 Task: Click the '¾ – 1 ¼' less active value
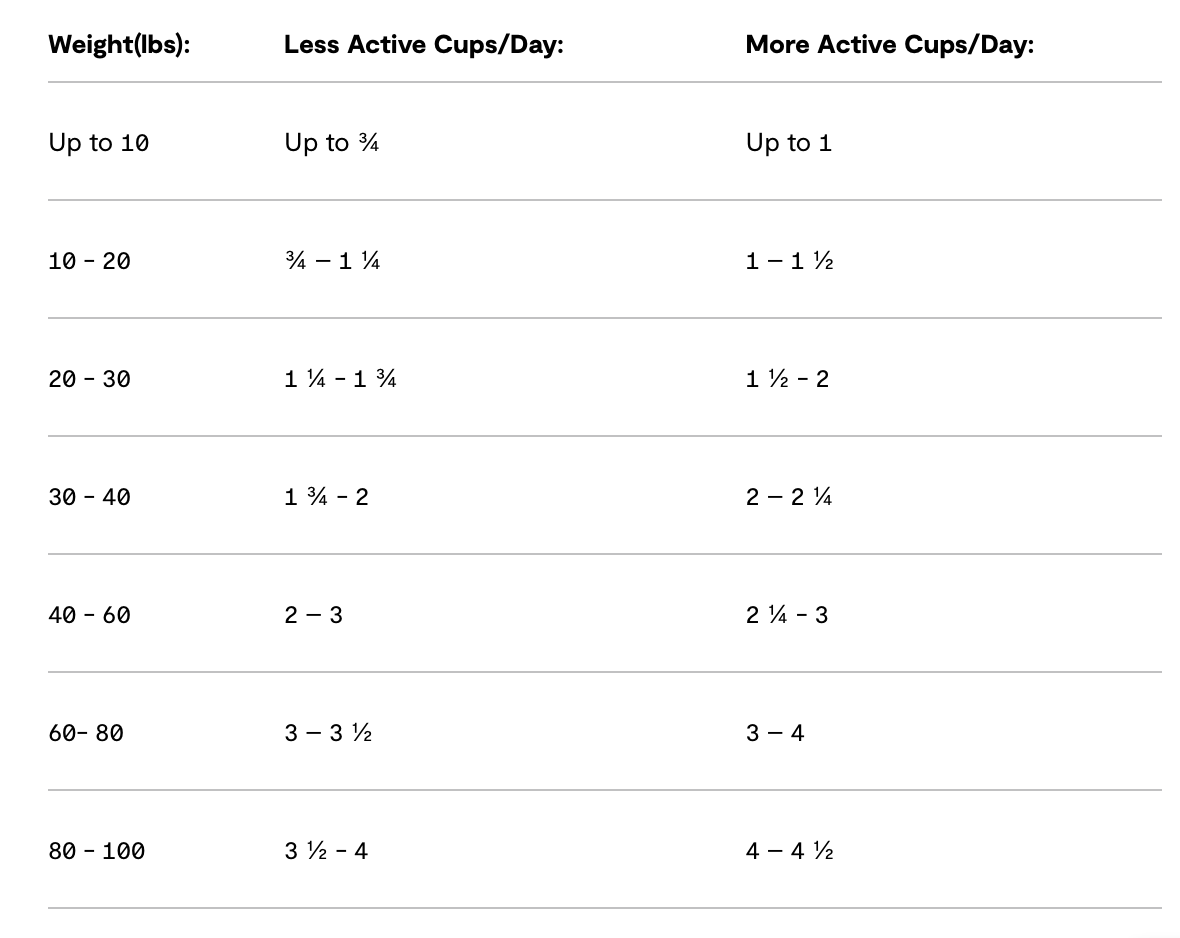click(331, 261)
